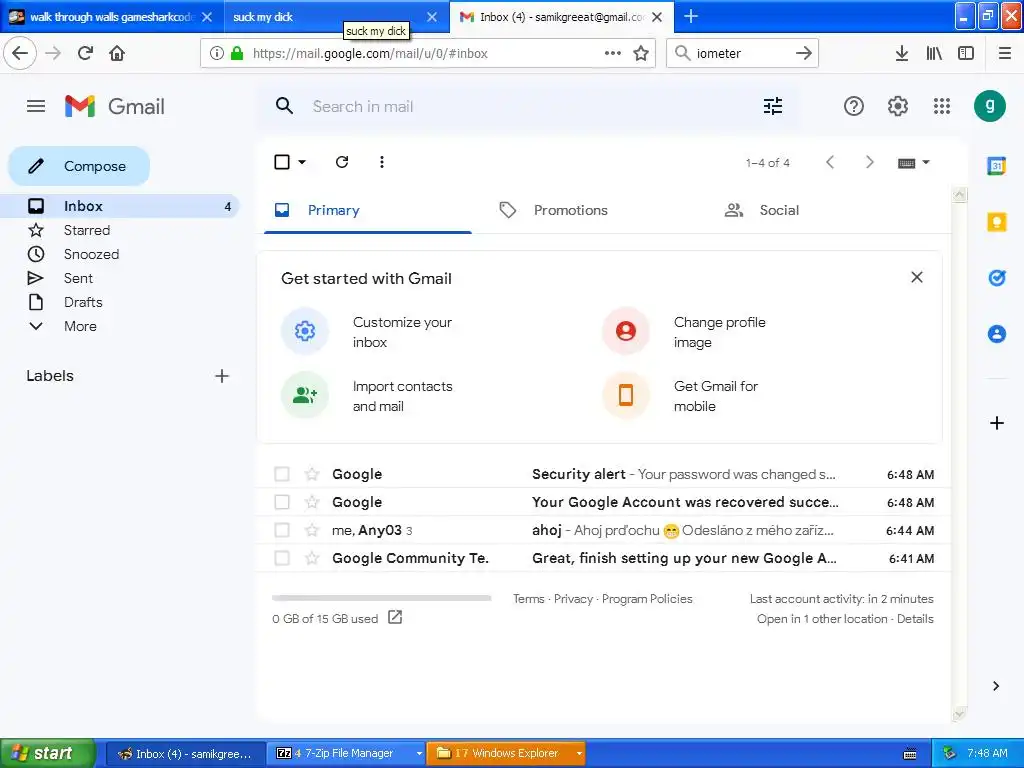The width and height of the screenshot is (1024, 768).
Task: Open Google Keep side panel
Action: pos(997,222)
